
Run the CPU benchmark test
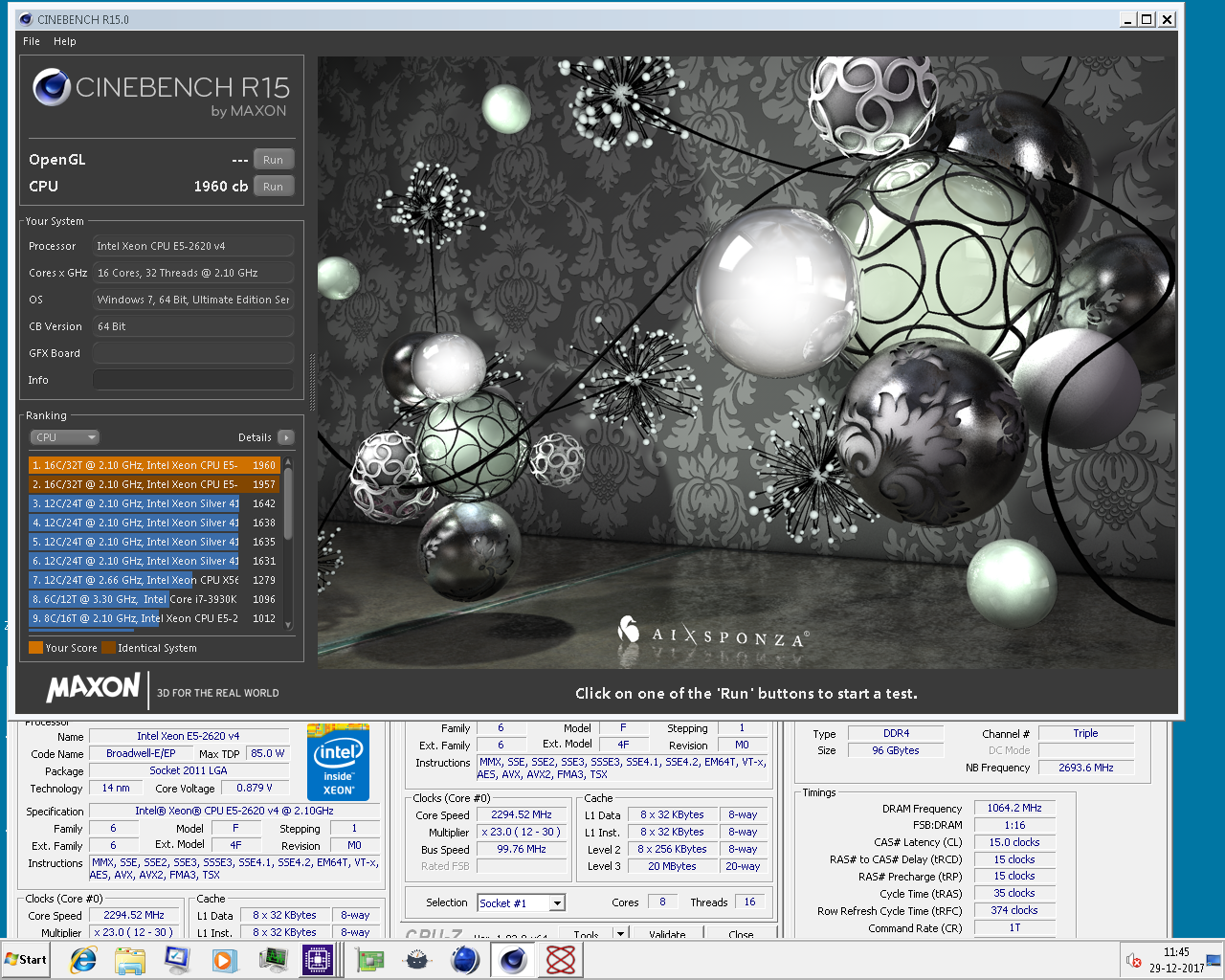pyautogui.click(x=274, y=187)
